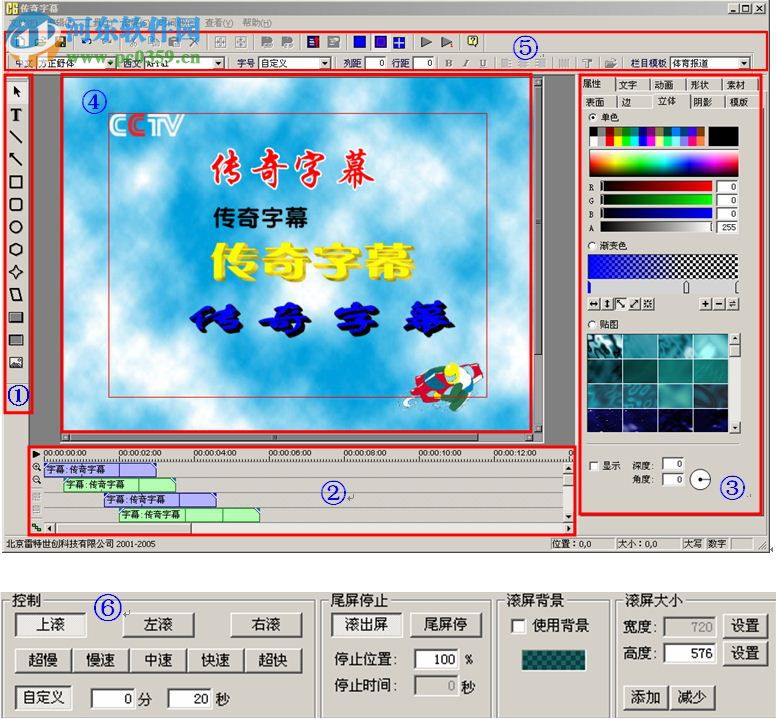Switch to the 动画 tab
Image resolution: width=776 pixels, height=719 pixels.
[x=664, y=85]
